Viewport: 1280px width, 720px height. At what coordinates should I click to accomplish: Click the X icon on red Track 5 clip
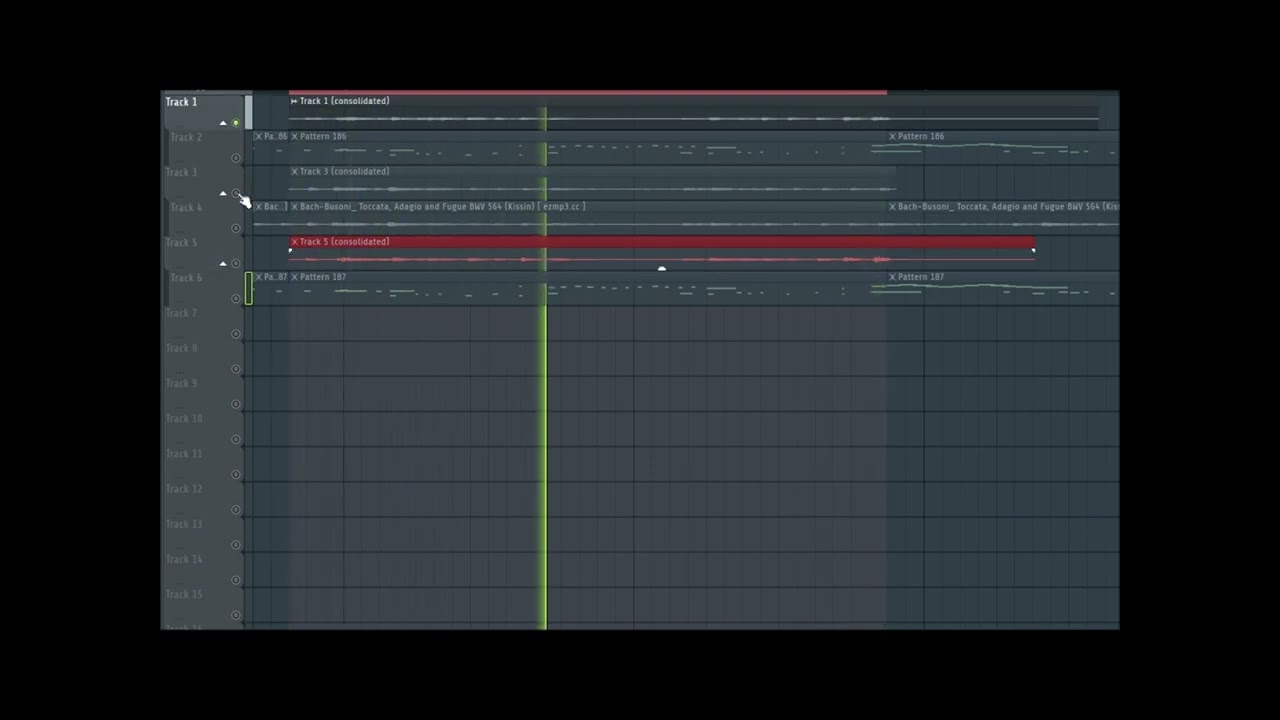pyautogui.click(x=294, y=241)
